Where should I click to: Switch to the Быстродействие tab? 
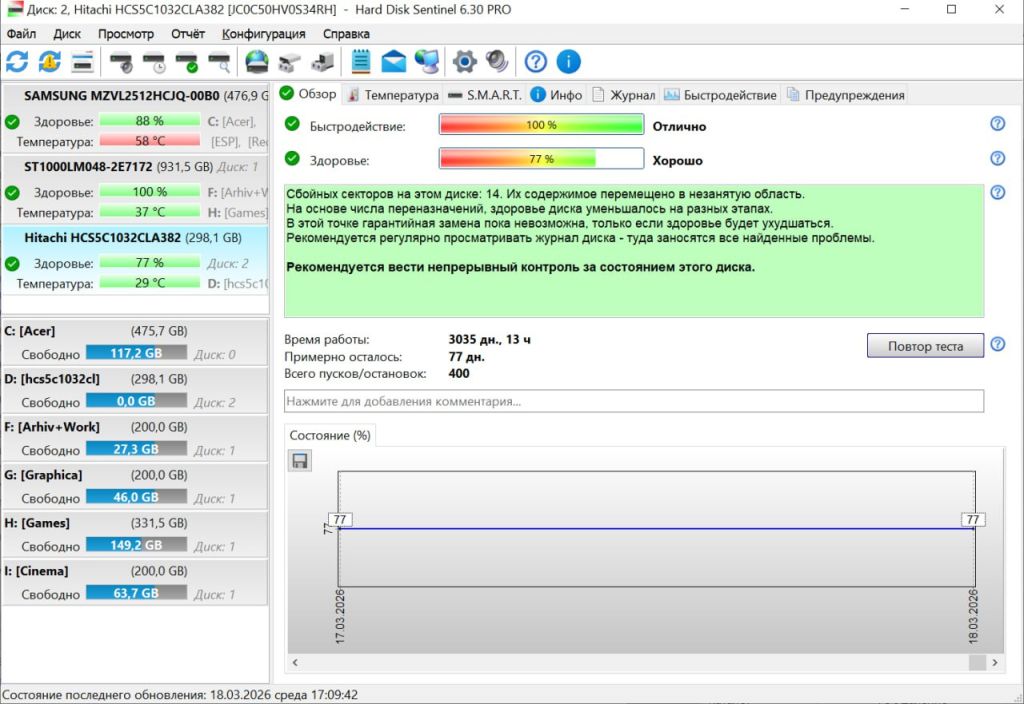(720, 95)
